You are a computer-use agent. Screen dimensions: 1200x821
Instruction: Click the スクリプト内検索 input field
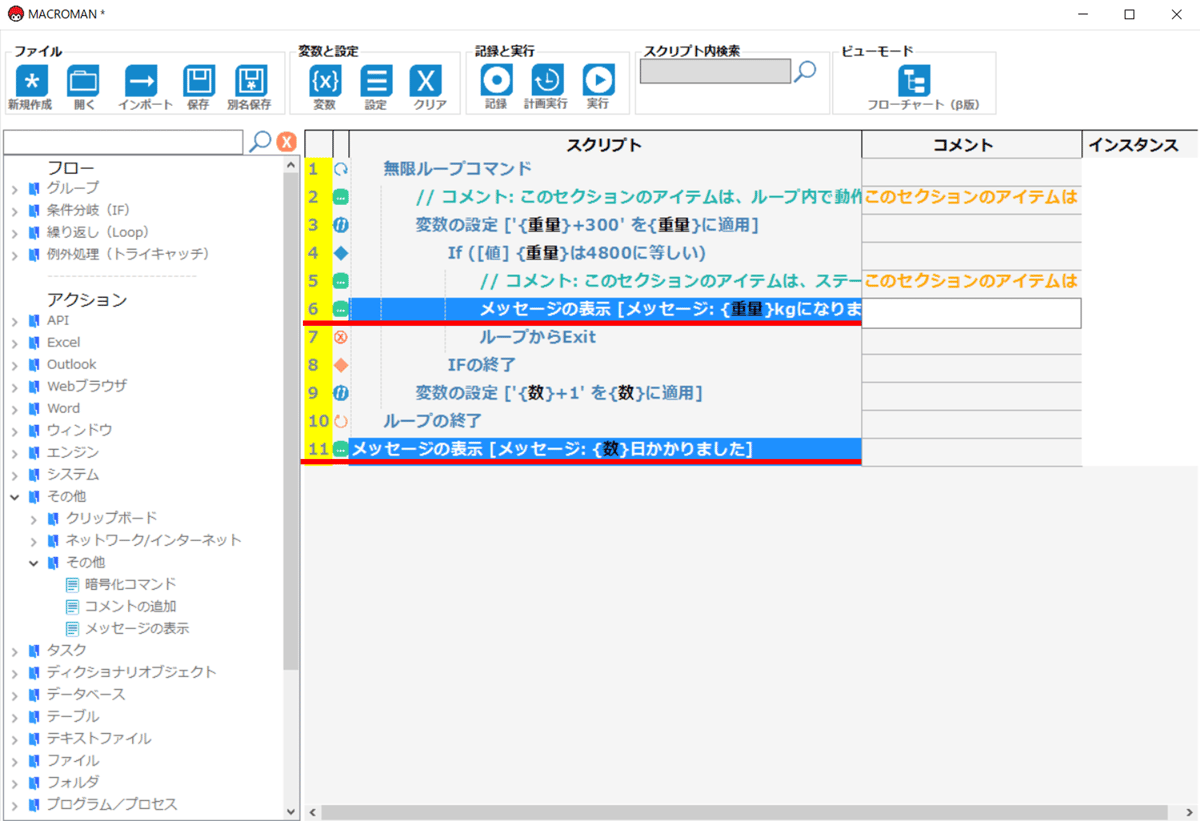[x=715, y=71]
